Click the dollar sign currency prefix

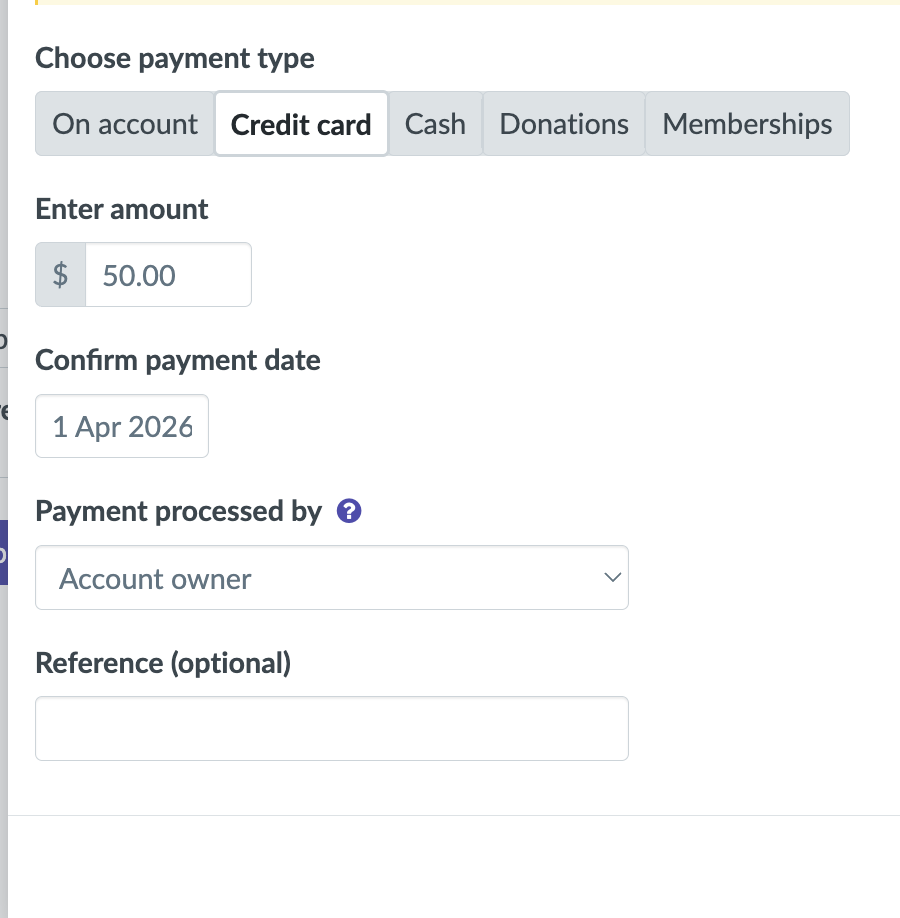pos(61,275)
